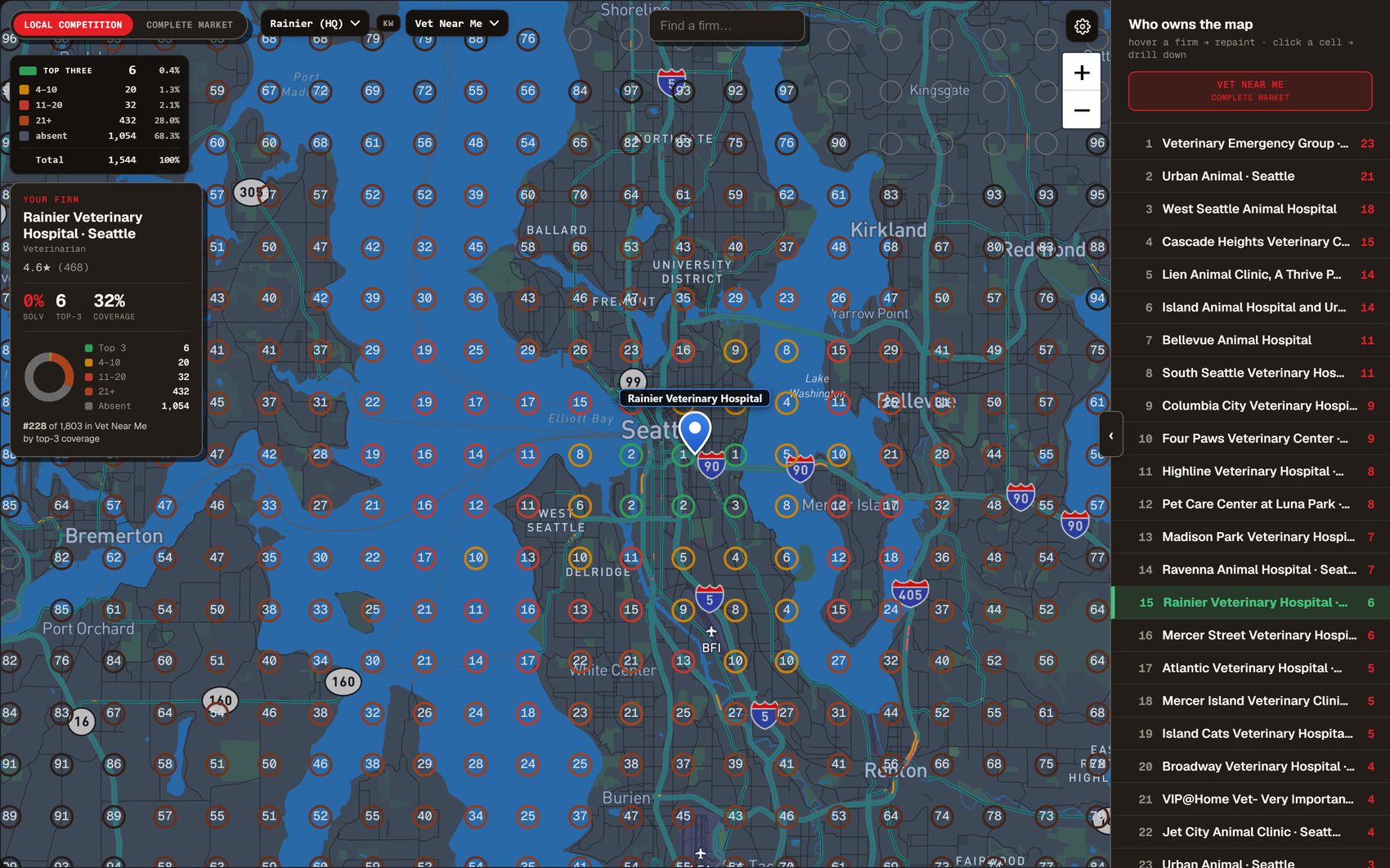Click the coverage donut chart
1390x868 pixels.
[x=49, y=377]
